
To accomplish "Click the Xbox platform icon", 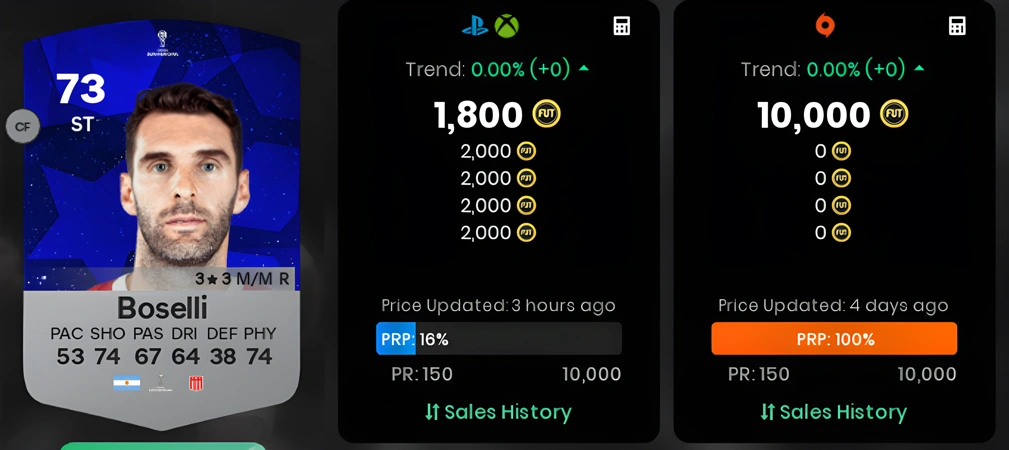I will [506, 26].
